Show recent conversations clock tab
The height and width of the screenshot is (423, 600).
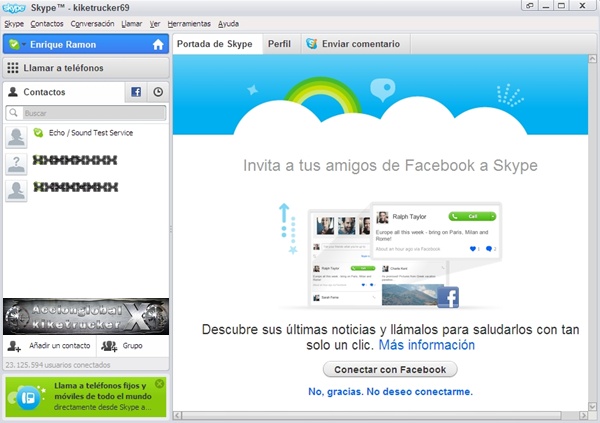(x=158, y=92)
